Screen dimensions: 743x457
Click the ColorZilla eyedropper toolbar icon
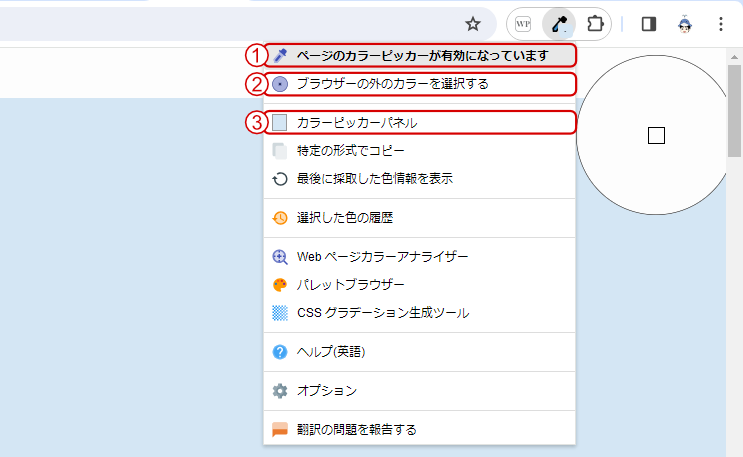[559, 24]
